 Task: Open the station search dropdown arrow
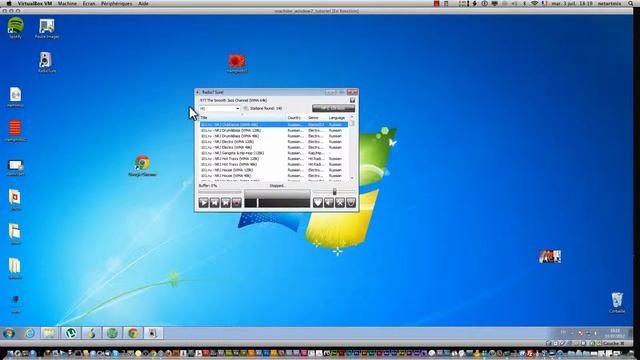(x=238, y=109)
